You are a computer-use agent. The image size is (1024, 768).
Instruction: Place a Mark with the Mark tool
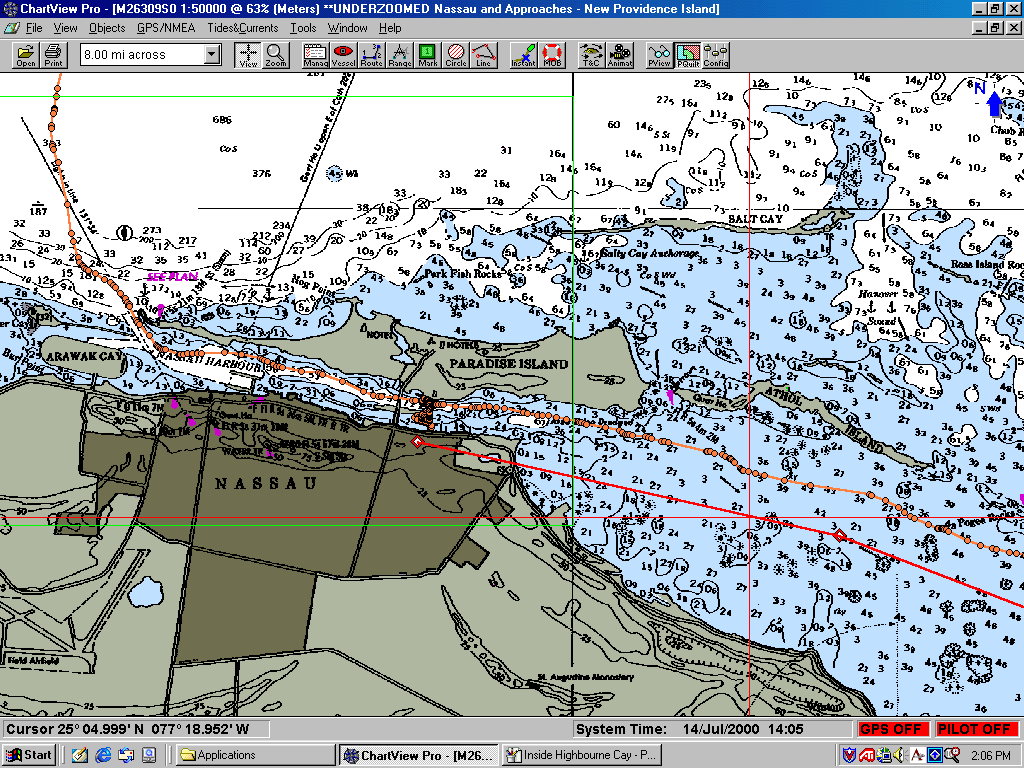tap(427, 55)
